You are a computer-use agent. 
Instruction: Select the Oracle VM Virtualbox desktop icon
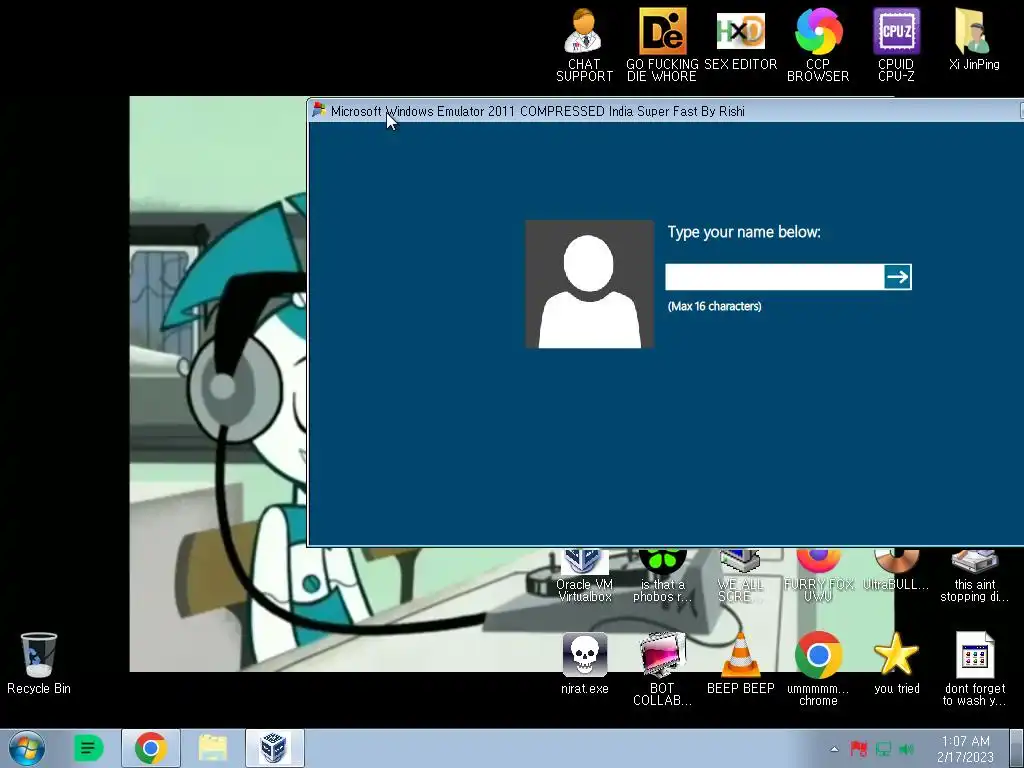pyautogui.click(x=584, y=576)
